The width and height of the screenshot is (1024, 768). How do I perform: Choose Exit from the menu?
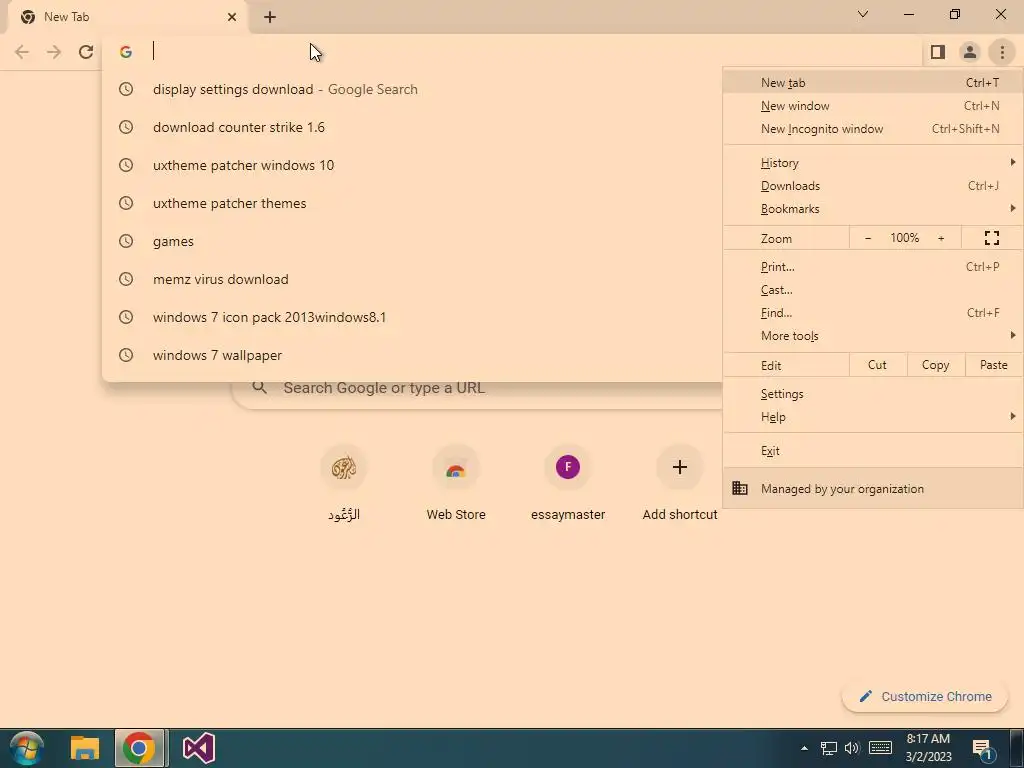click(872, 451)
